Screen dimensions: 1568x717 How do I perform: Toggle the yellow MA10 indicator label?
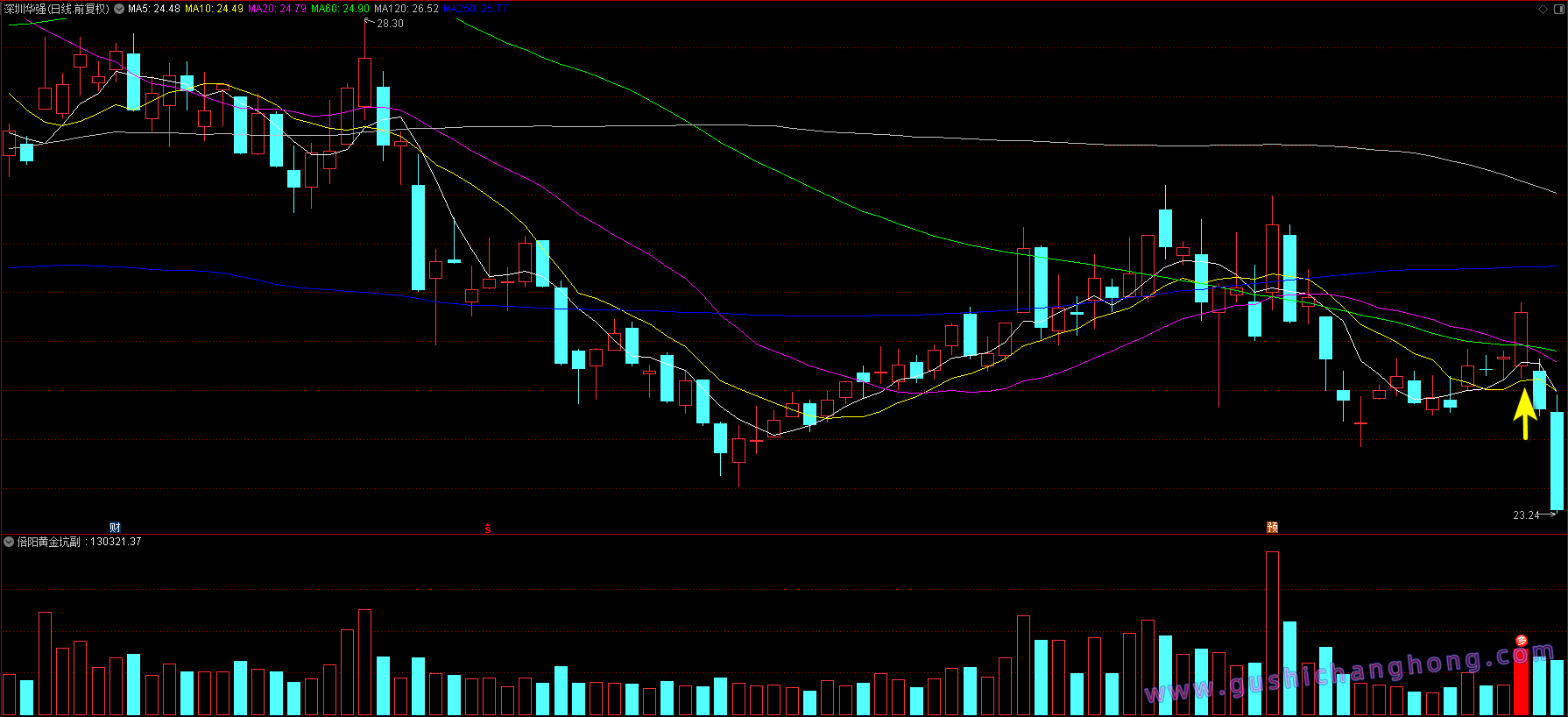(x=214, y=9)
